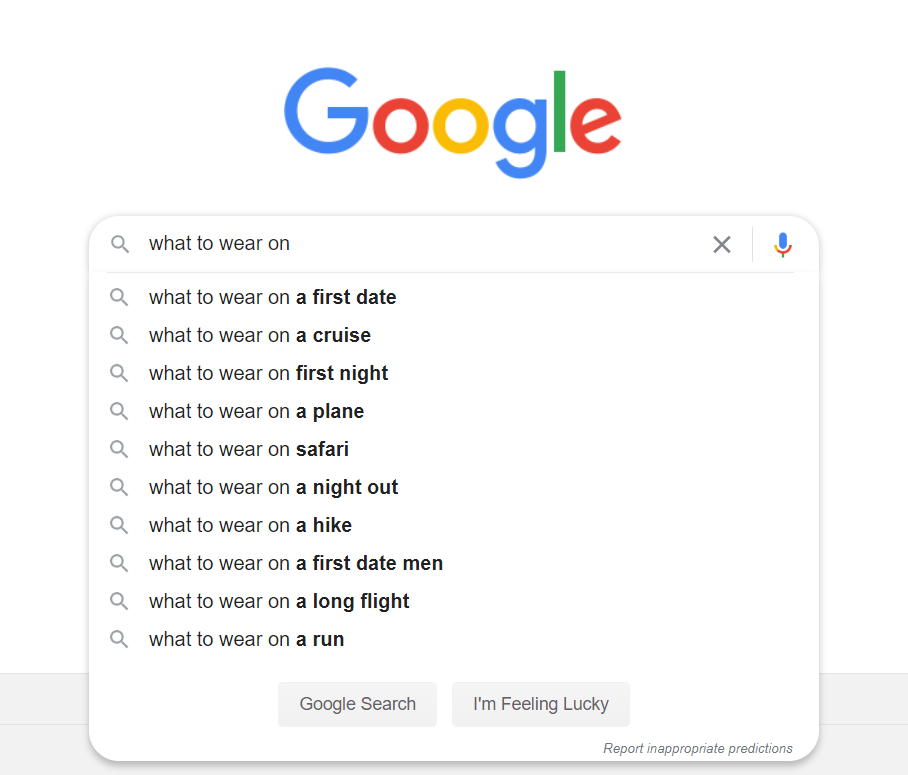
Task: Select 'what to wear on a first date men'
Action: [x=454, y=563]
